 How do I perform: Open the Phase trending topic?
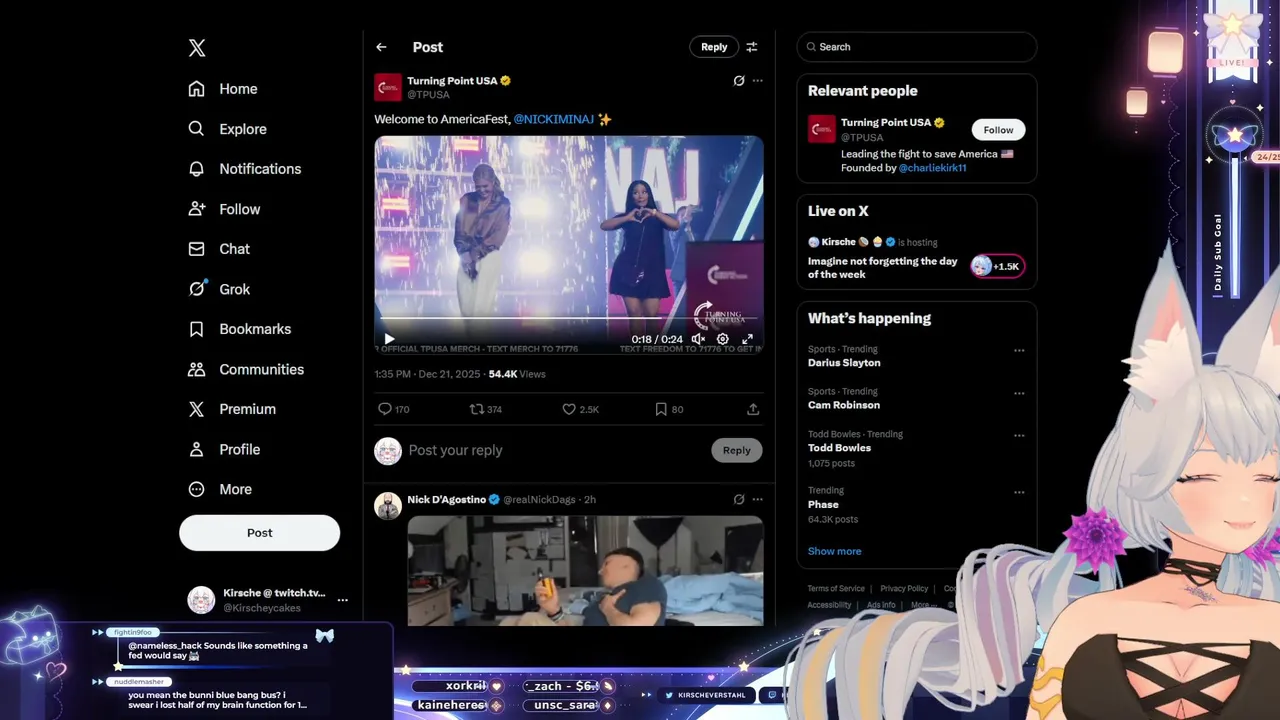point(823,505)
